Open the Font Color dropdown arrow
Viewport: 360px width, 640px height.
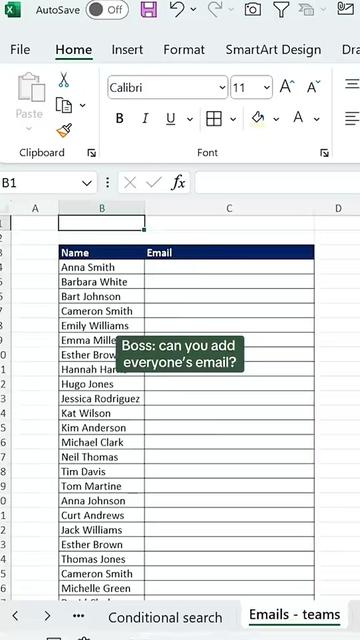point(317,119)
